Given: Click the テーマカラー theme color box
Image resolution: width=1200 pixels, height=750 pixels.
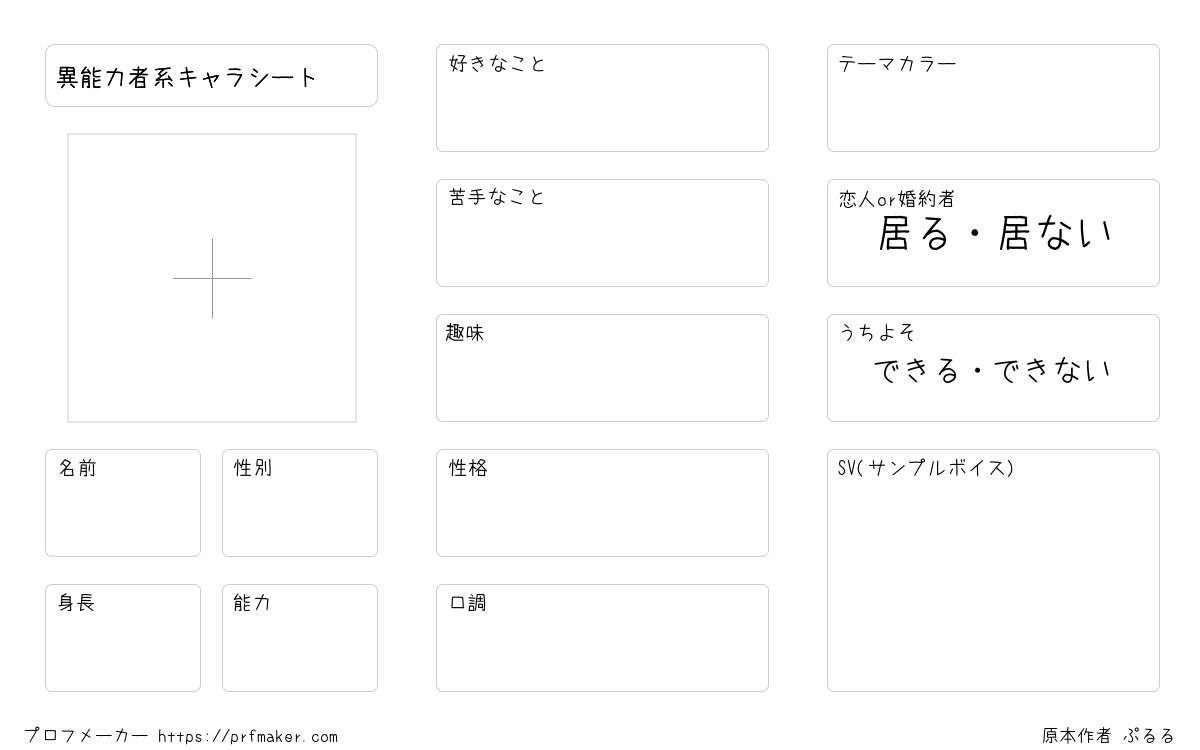Looking at the screenshot, I should pyautogui.click(x=993, y=98).
